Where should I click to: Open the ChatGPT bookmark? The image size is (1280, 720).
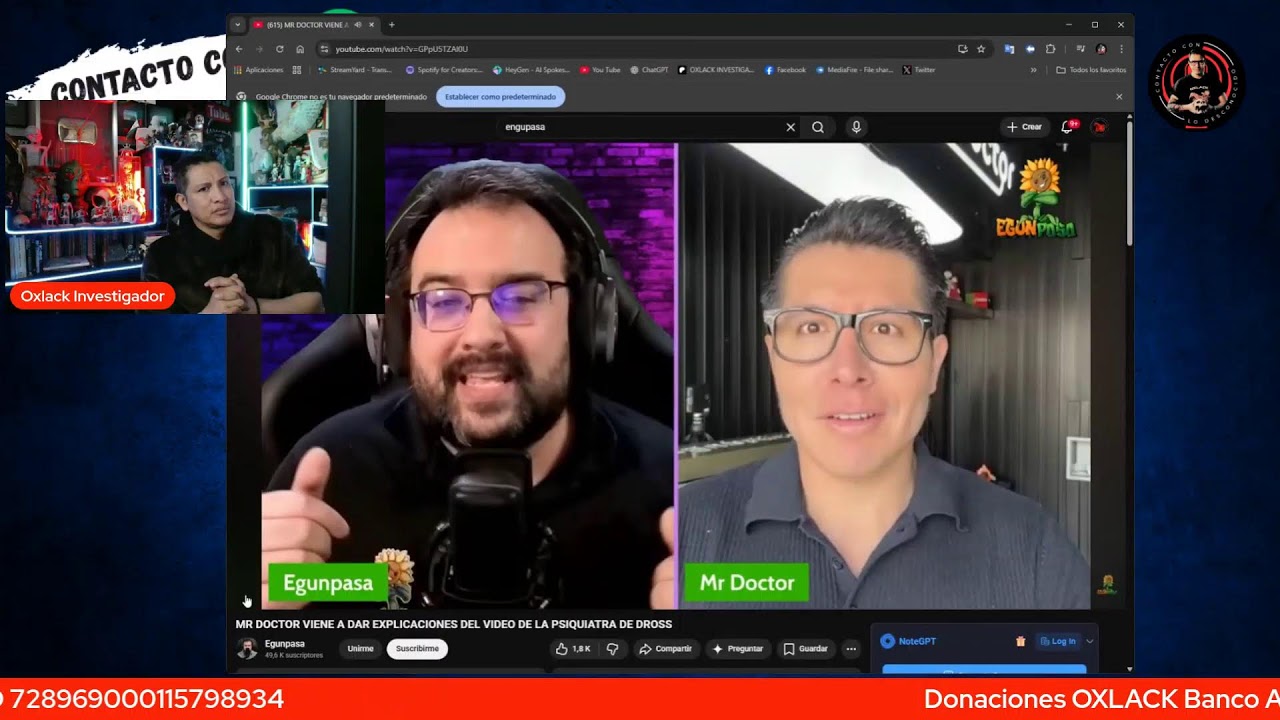[x=649, y=70]
